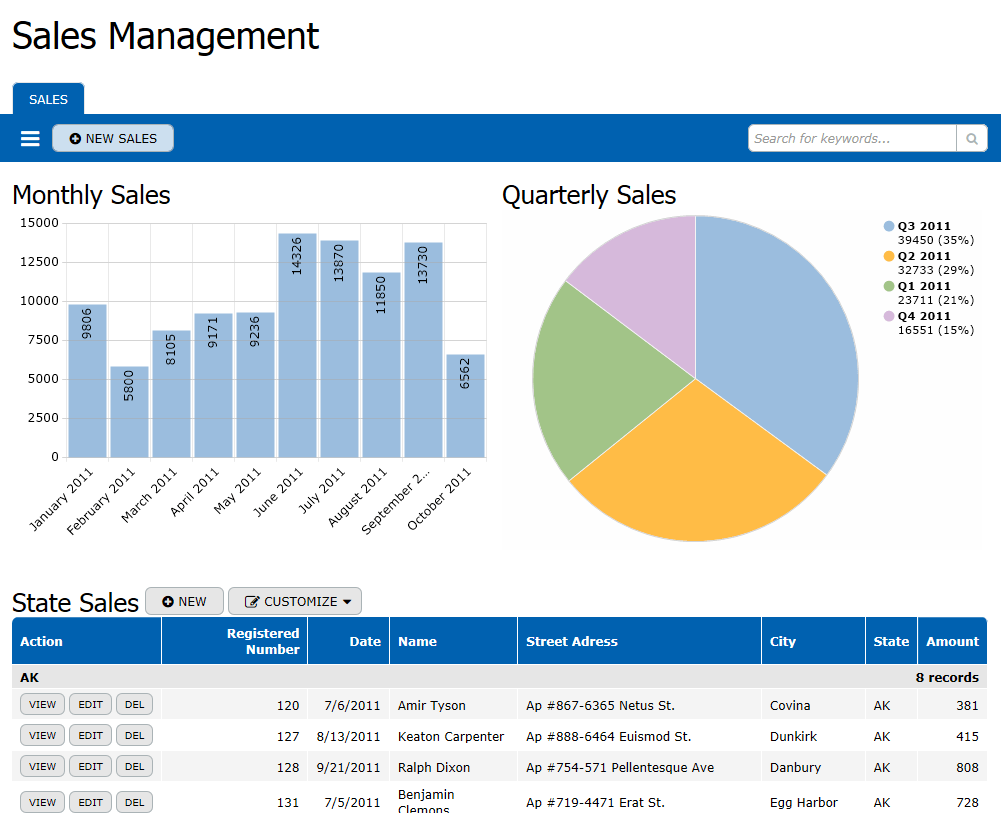
Task: Edit Keaton Carpenter's record
Action: coord(90,736)
